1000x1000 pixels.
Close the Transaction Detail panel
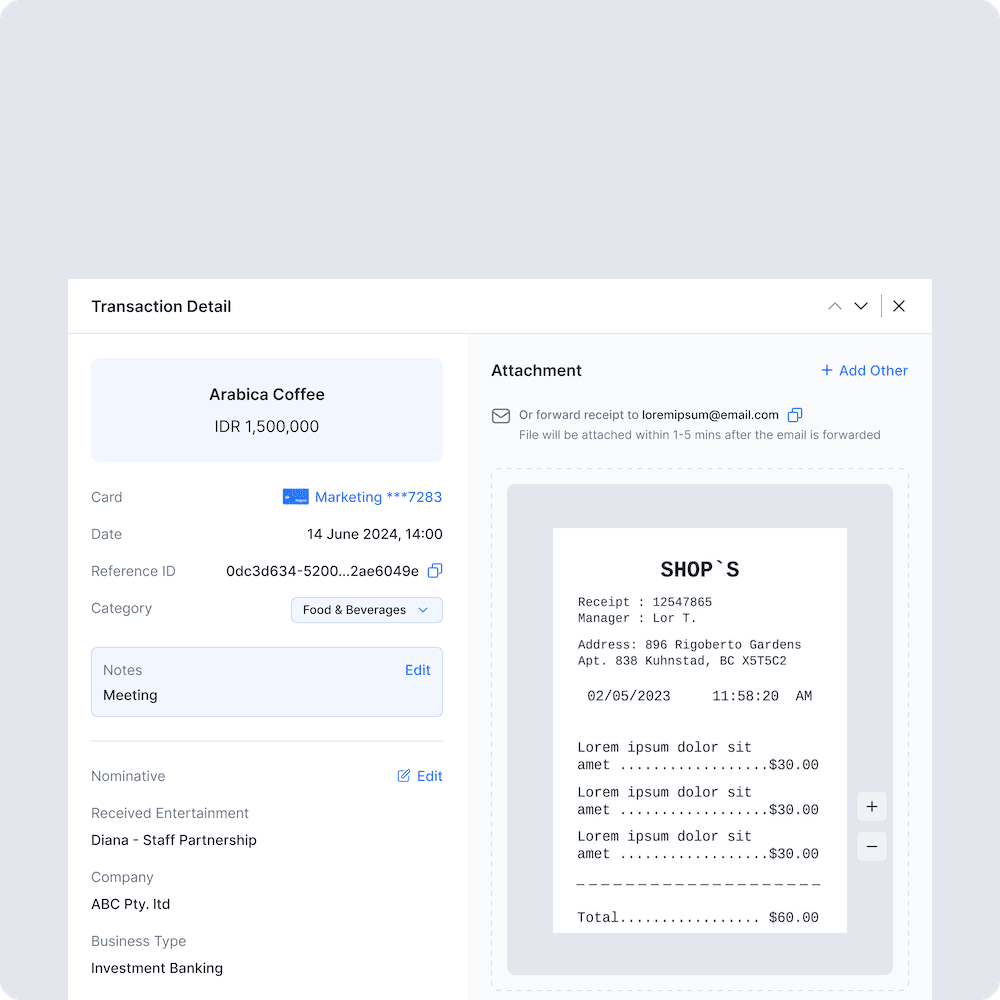899,306
